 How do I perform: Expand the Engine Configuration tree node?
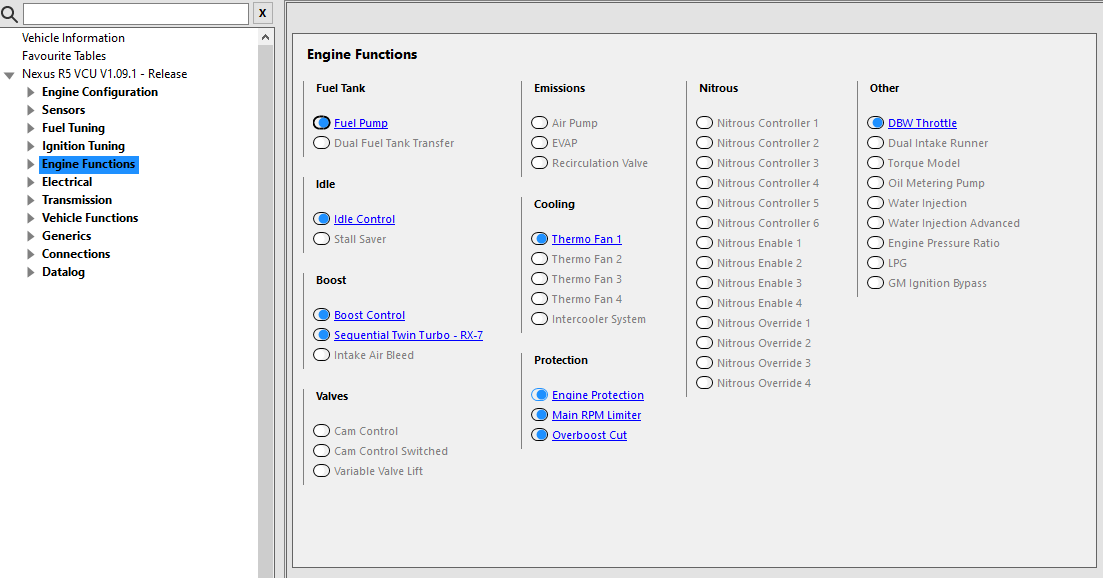pos(30,92)
